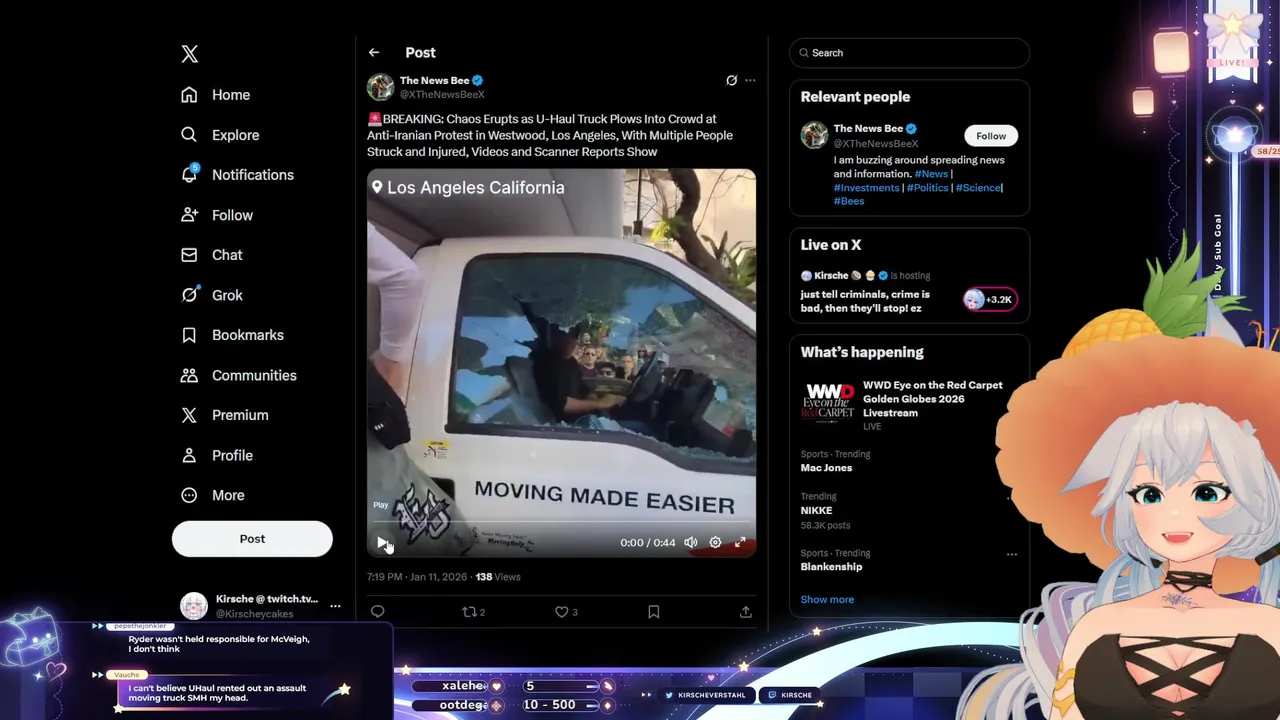Bookmark the post
The width and height of the screenshot is (1280, 720).
point(653,611)
